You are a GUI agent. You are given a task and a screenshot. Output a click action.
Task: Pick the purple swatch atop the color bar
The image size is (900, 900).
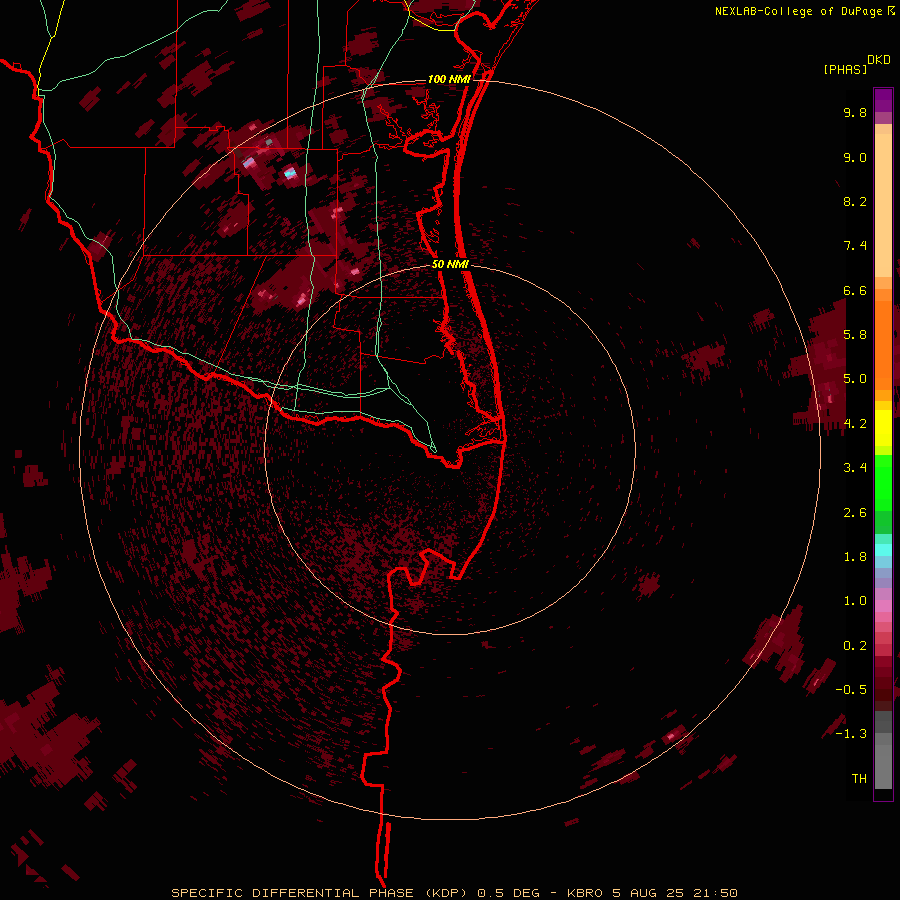[x=883, y=100]
